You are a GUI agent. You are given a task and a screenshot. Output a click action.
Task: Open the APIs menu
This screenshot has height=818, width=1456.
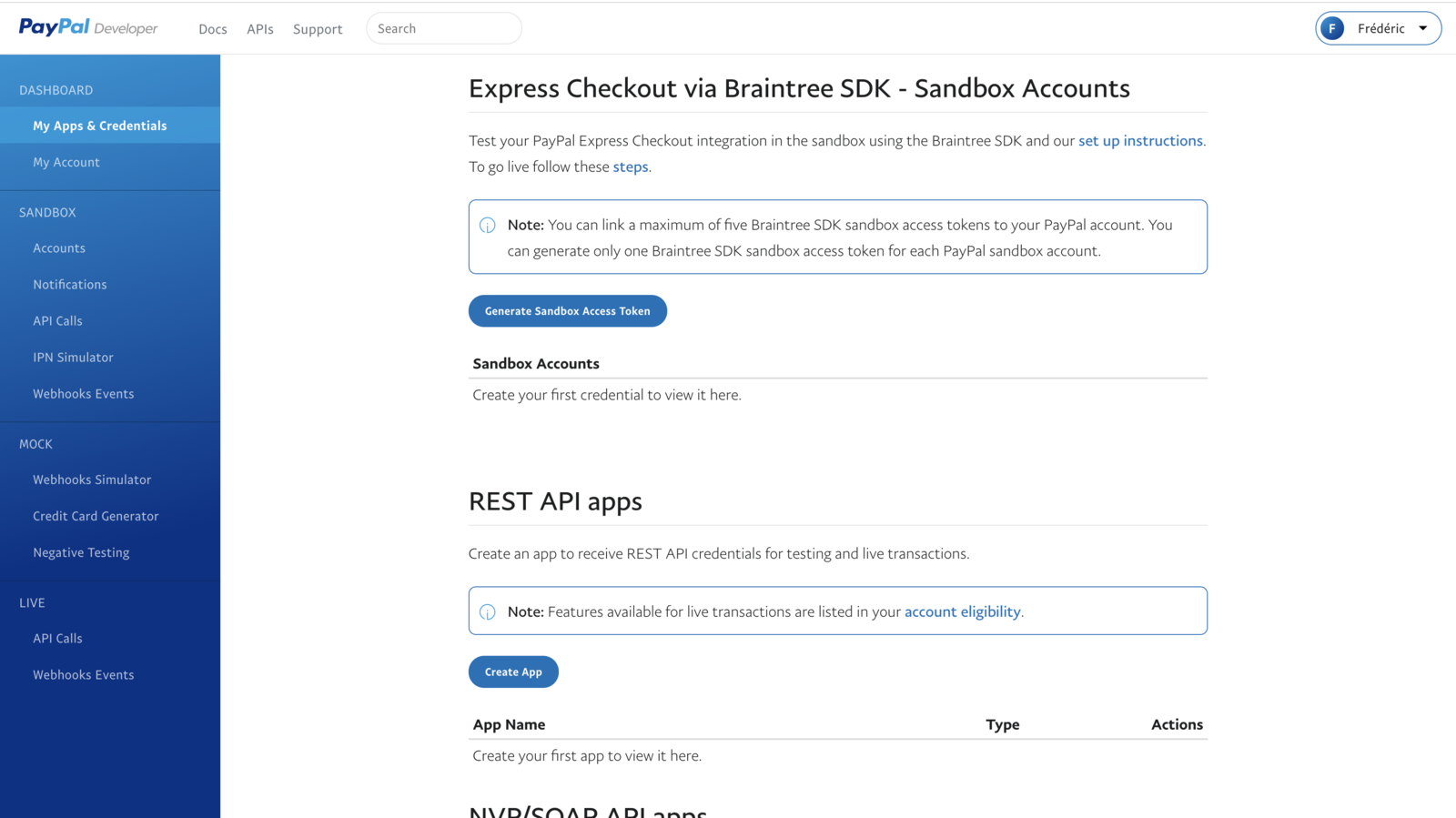pyautogui.click(x=260, y=29)
